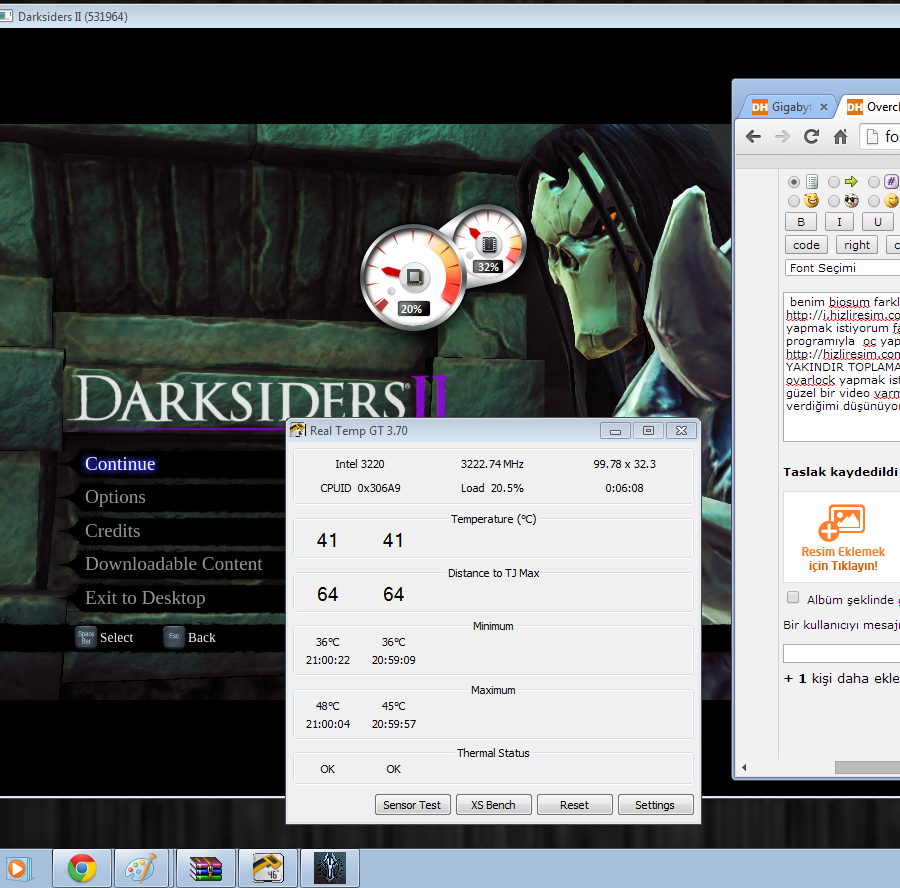Go to browser home page
Image resolution: width=900 pixels, height=888 pixels.
tap(840, 137)
